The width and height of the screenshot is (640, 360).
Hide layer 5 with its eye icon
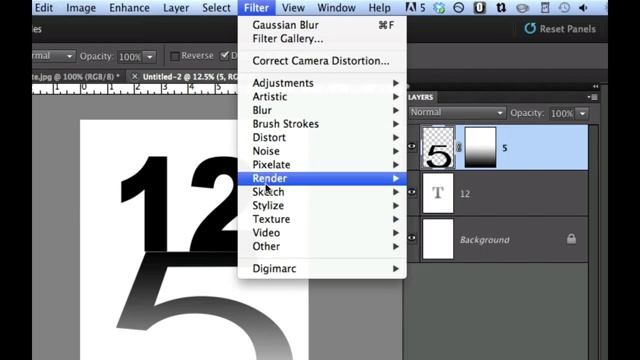tap(412, 146)
